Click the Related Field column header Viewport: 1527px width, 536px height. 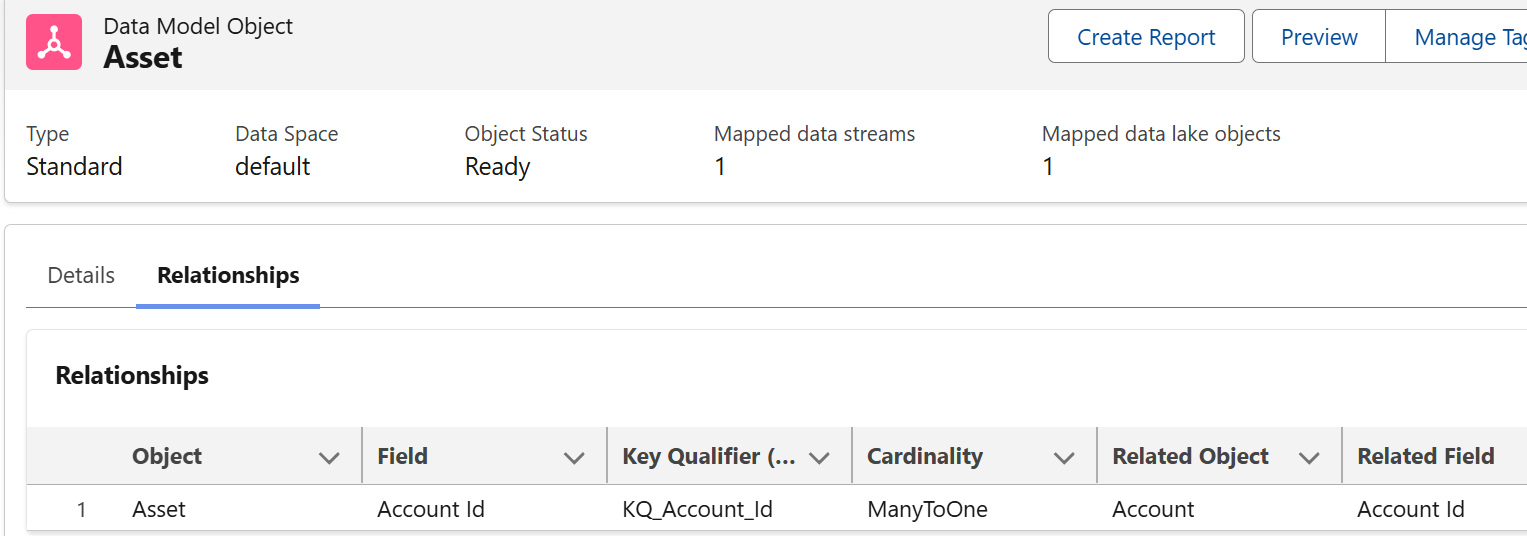1425,456
